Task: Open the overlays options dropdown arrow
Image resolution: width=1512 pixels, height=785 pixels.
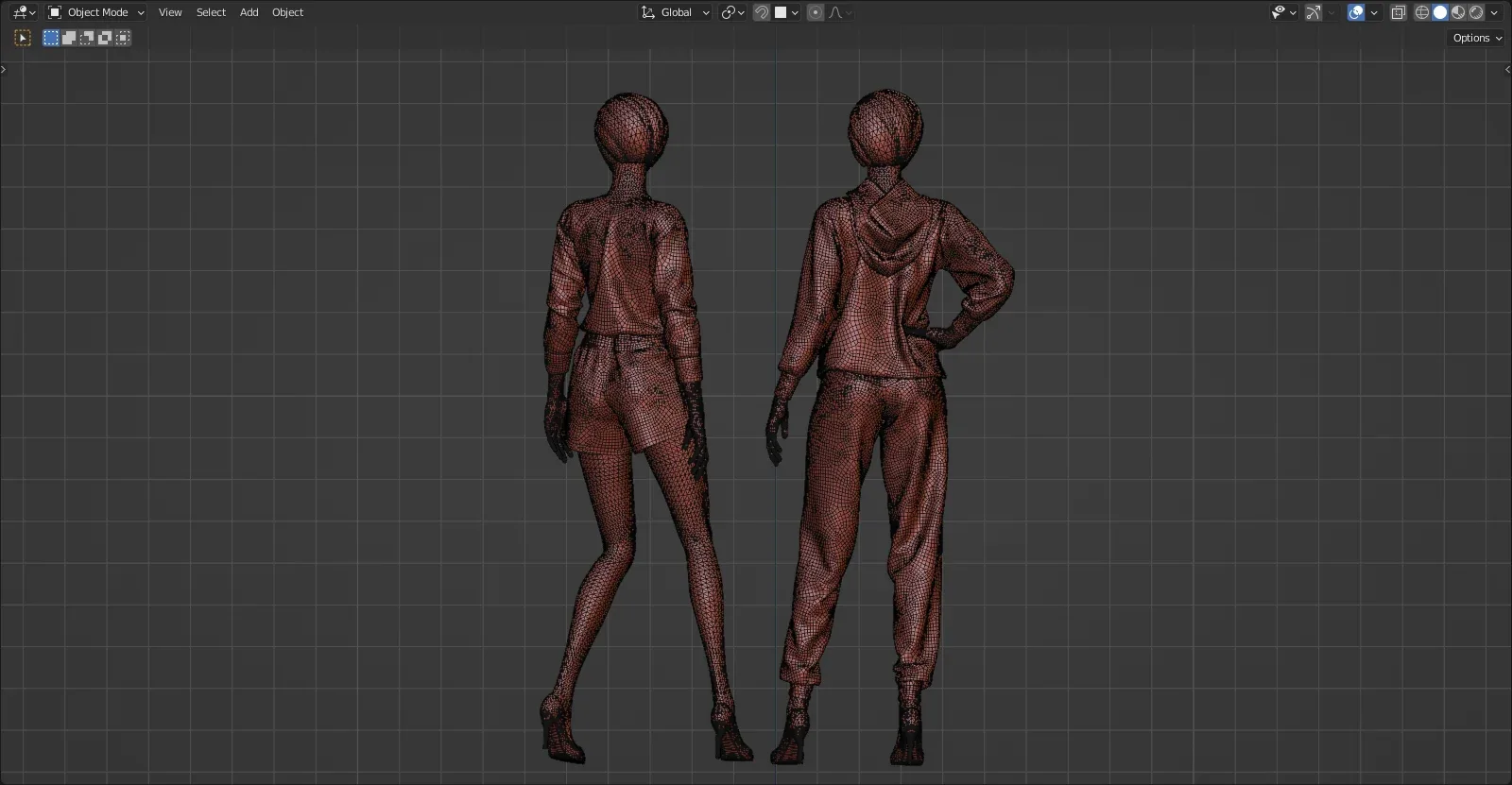Action: [x=1374, y=12]
